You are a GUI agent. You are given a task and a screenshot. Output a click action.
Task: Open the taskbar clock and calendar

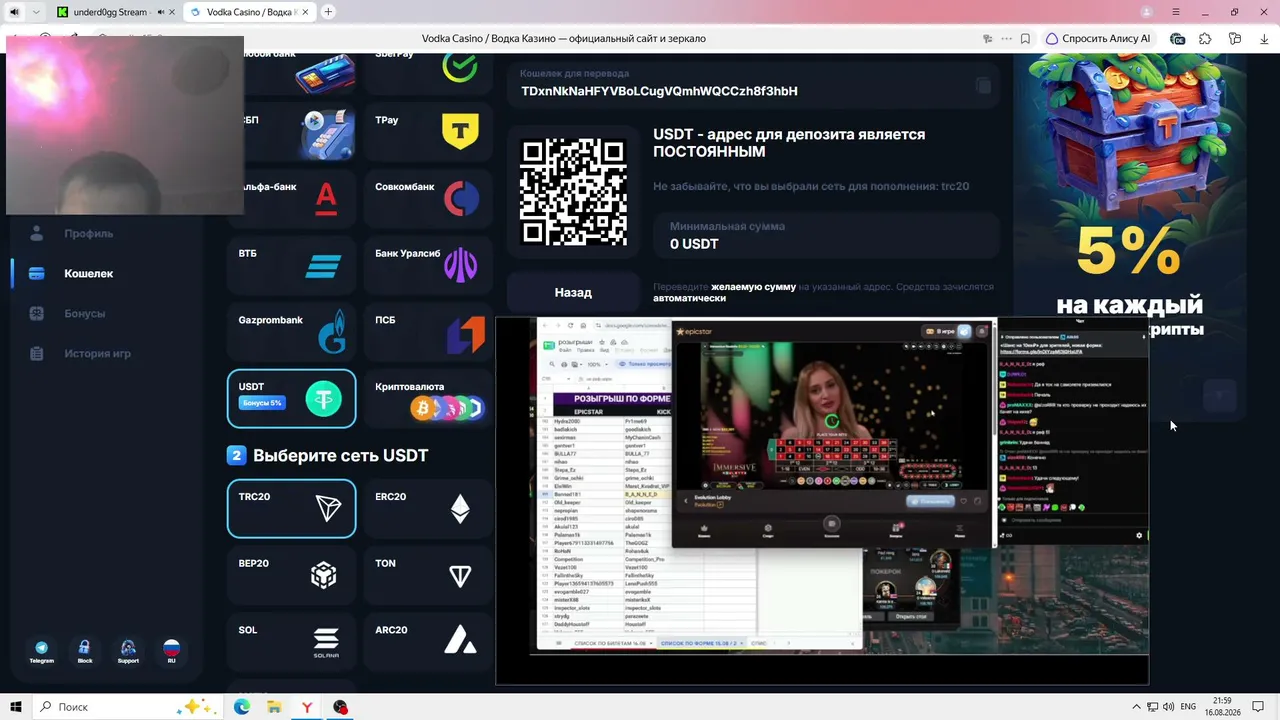(1221, 707)
